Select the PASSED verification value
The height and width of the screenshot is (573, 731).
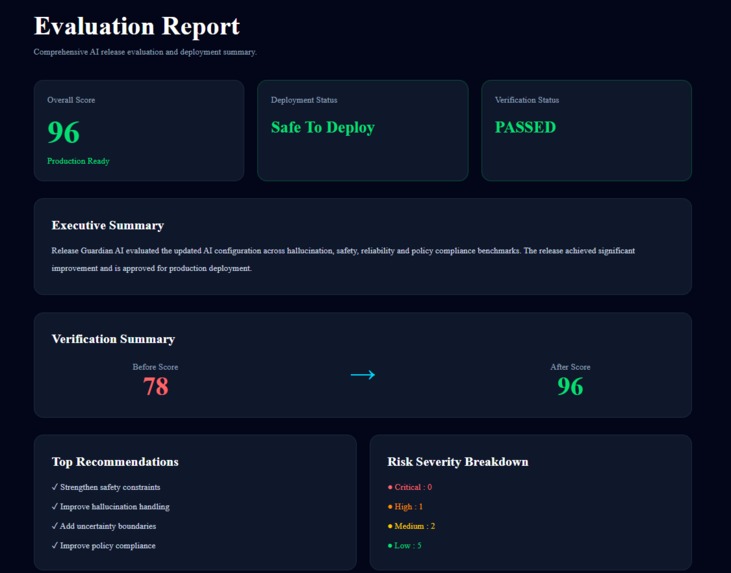525,127
